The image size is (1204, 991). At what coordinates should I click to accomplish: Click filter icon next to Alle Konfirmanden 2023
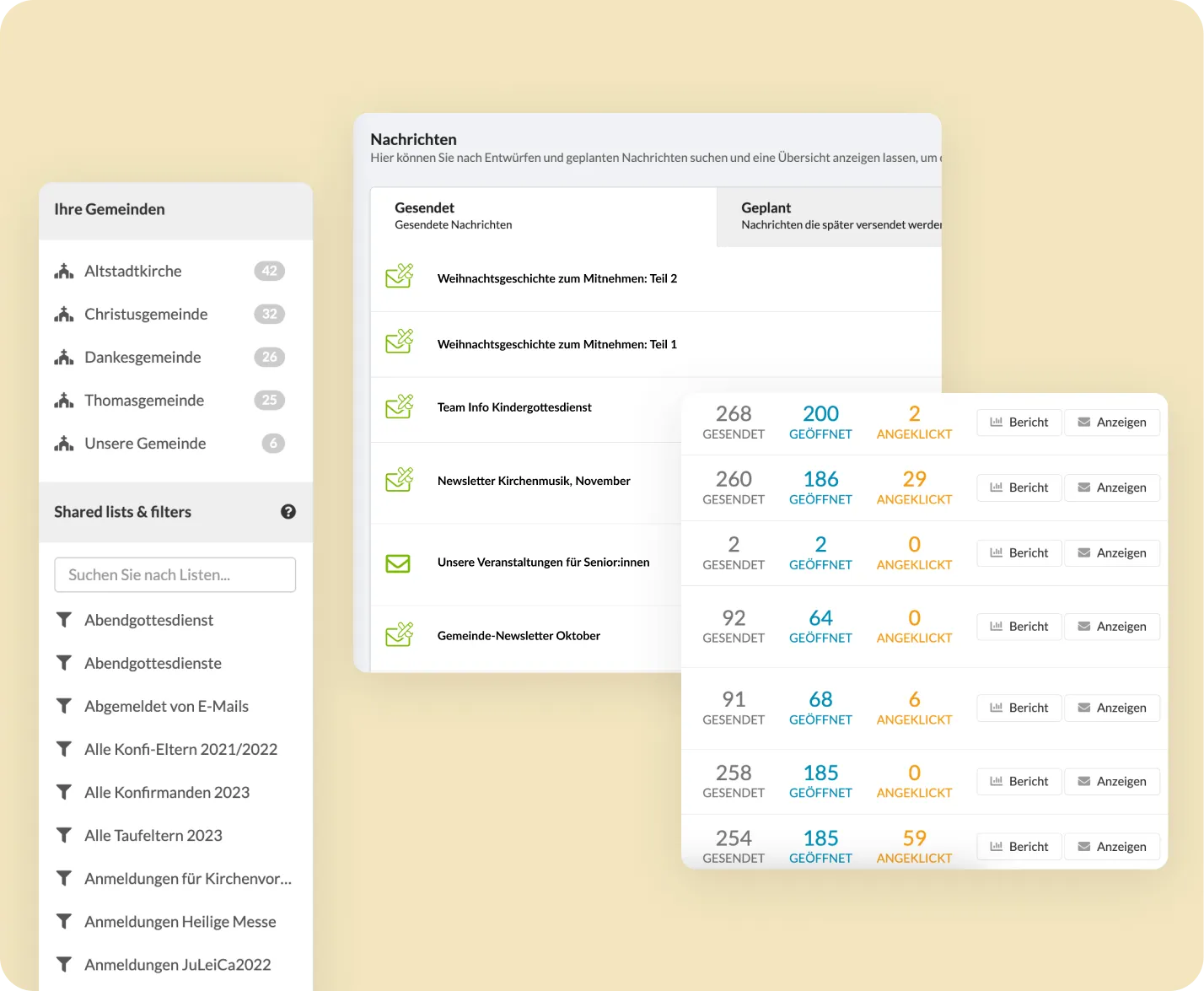64,792
